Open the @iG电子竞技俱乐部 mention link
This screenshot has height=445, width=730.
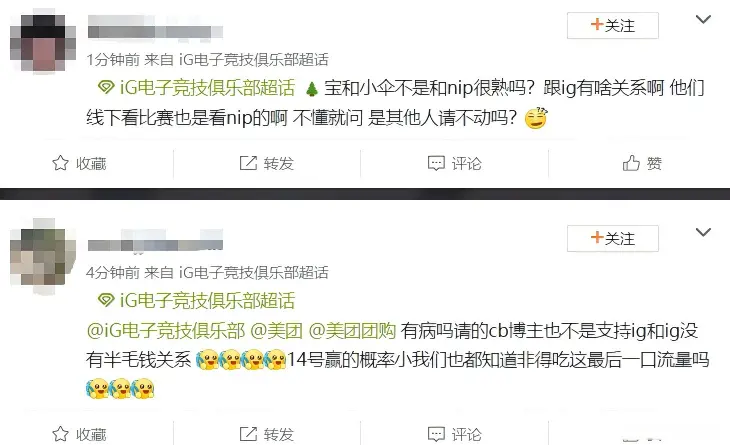click(166, 330)
